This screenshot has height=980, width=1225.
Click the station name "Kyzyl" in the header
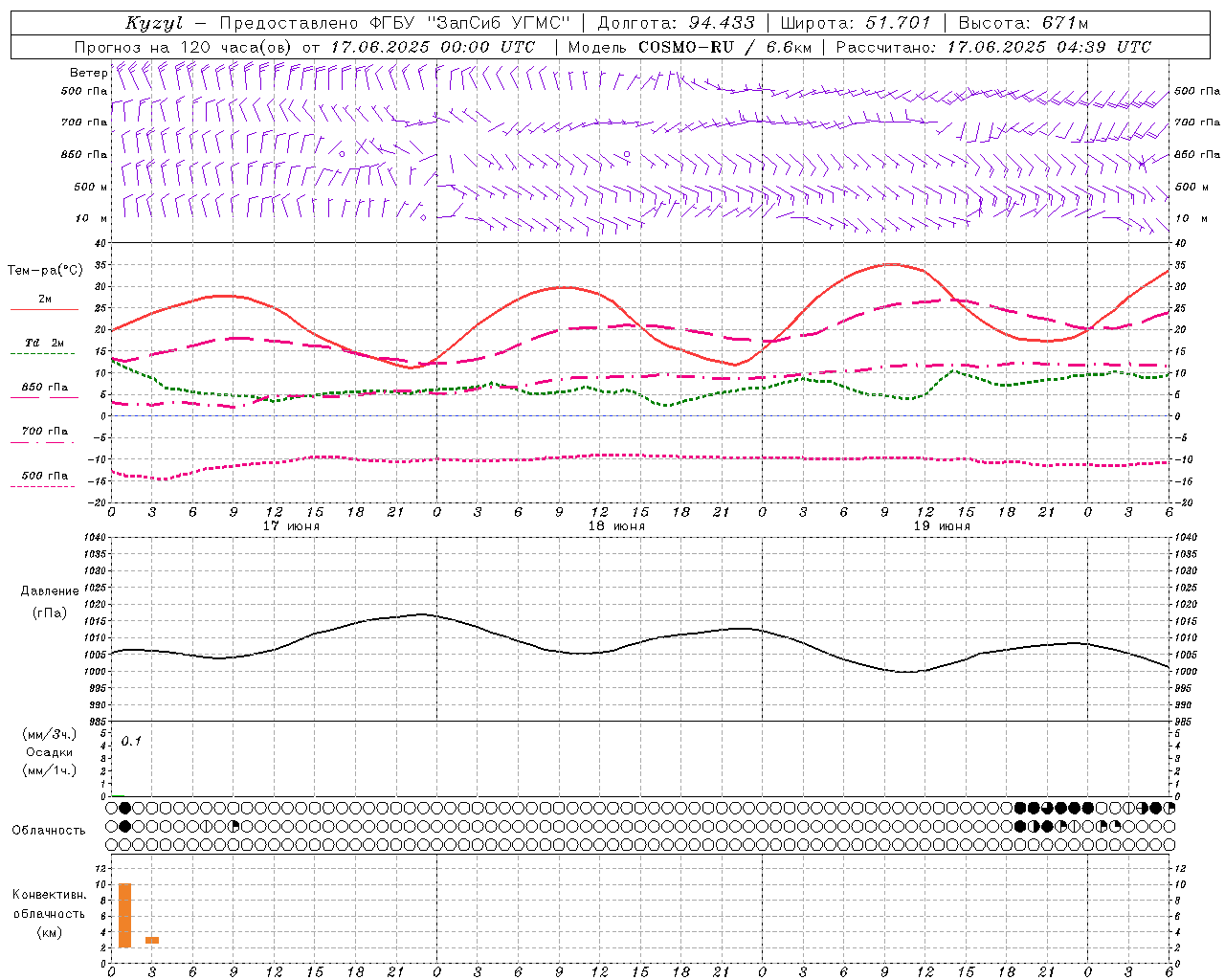tap(154, 23)
